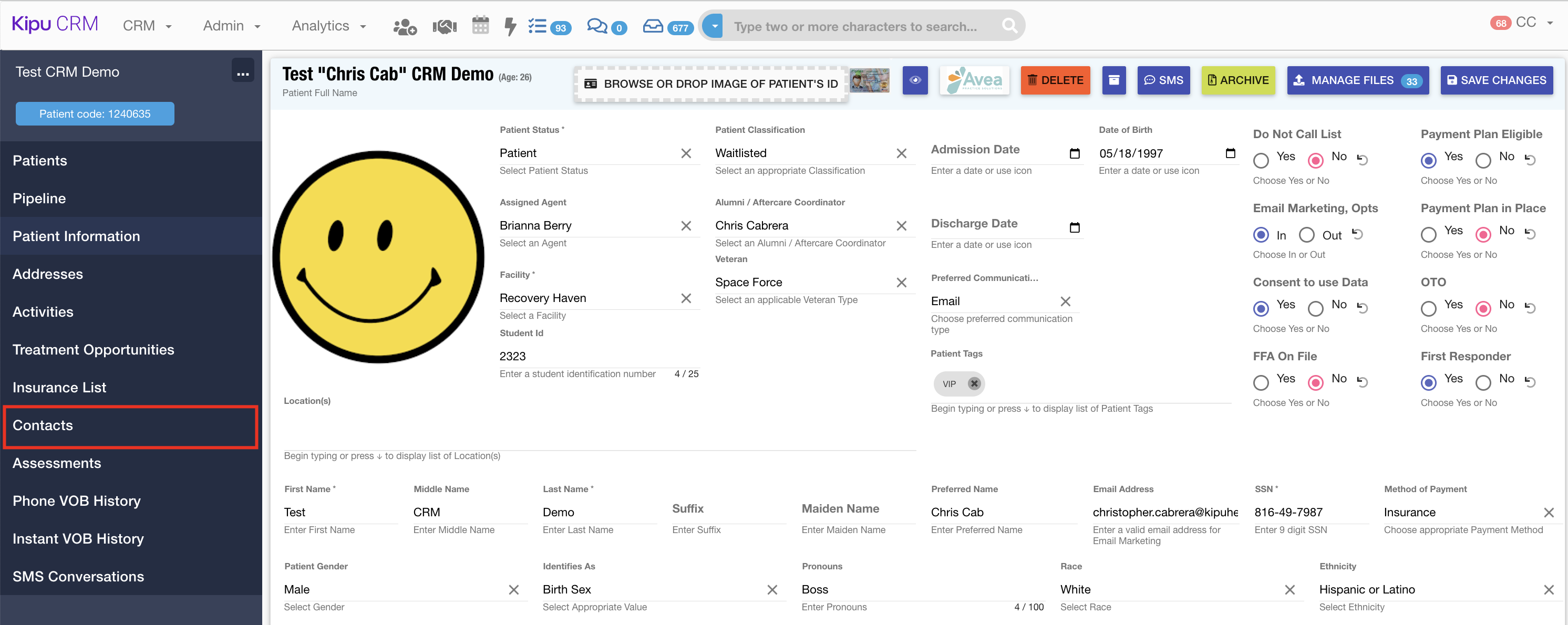This screenshot has height=625, width=1568.
Task: Go to Contacts in sidebar
Action: 43,425
